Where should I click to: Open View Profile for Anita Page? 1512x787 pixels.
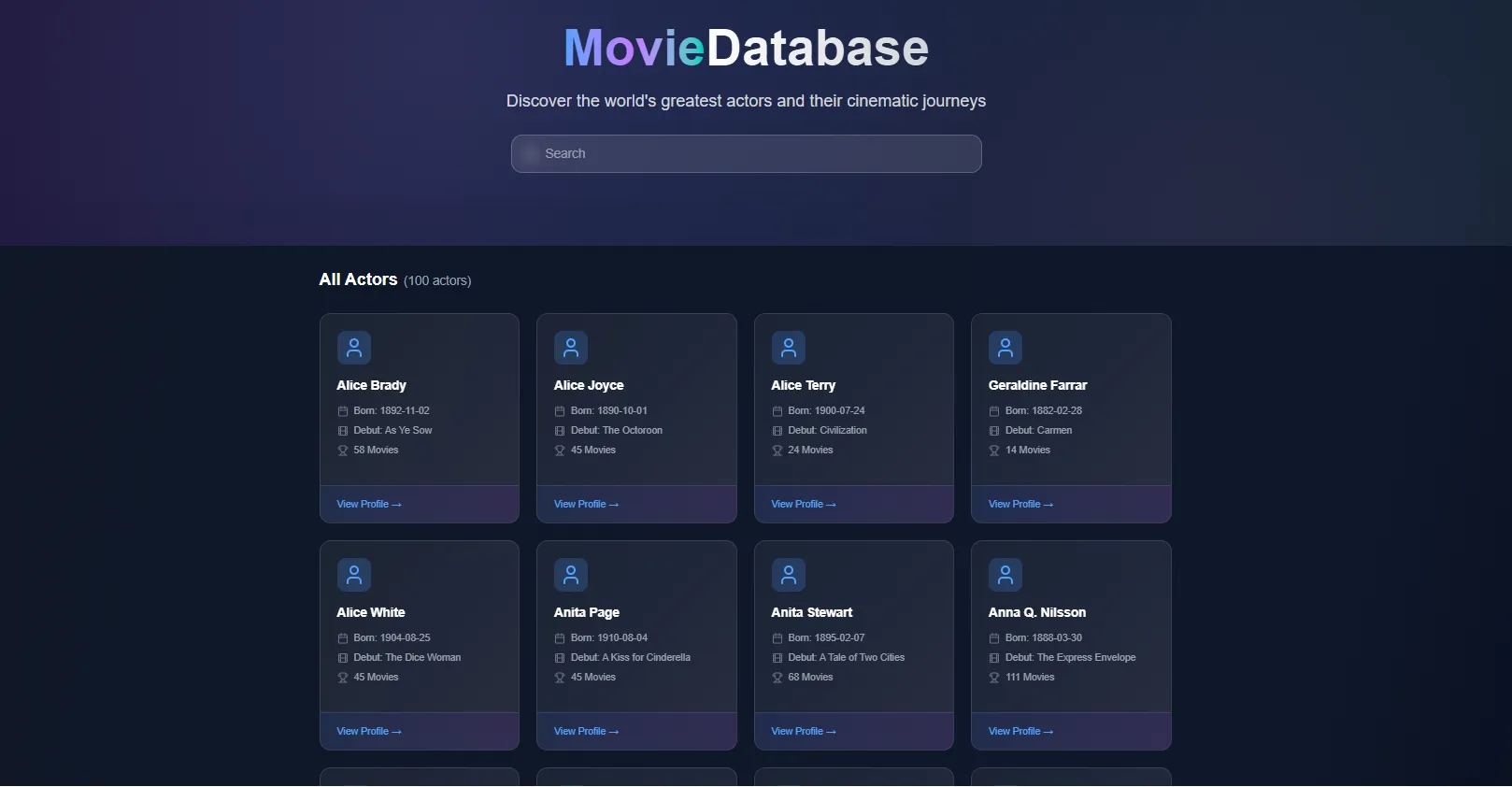586,731
